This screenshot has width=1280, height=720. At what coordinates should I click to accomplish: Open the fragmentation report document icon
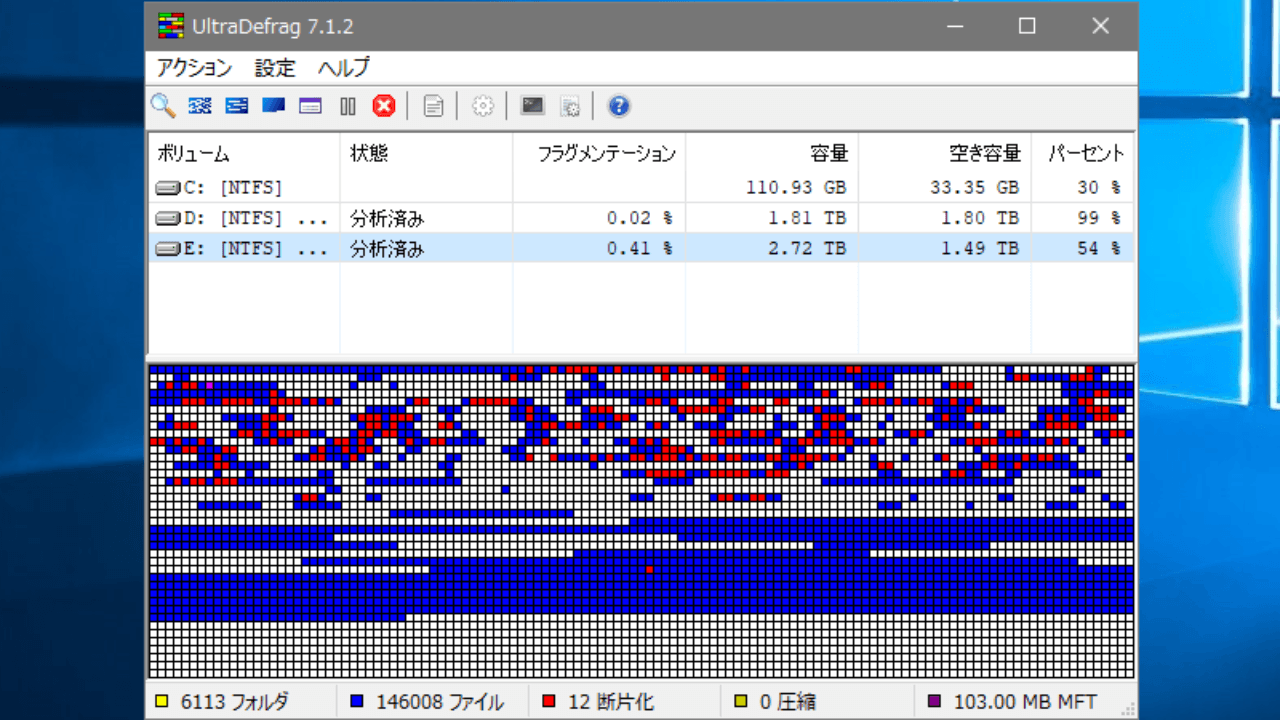433,105
